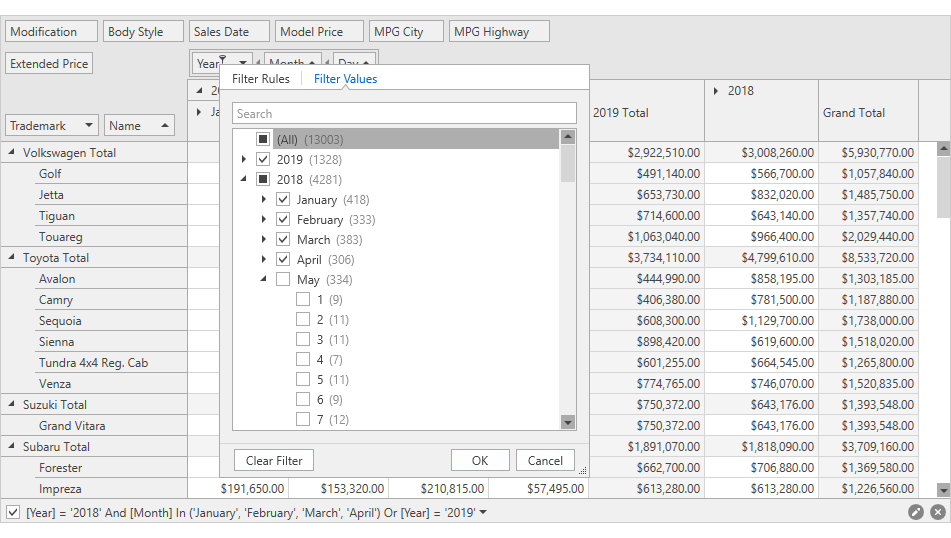Collapse Suzuki Total row group
Screen dimensions: 951x538
(12, 404)
